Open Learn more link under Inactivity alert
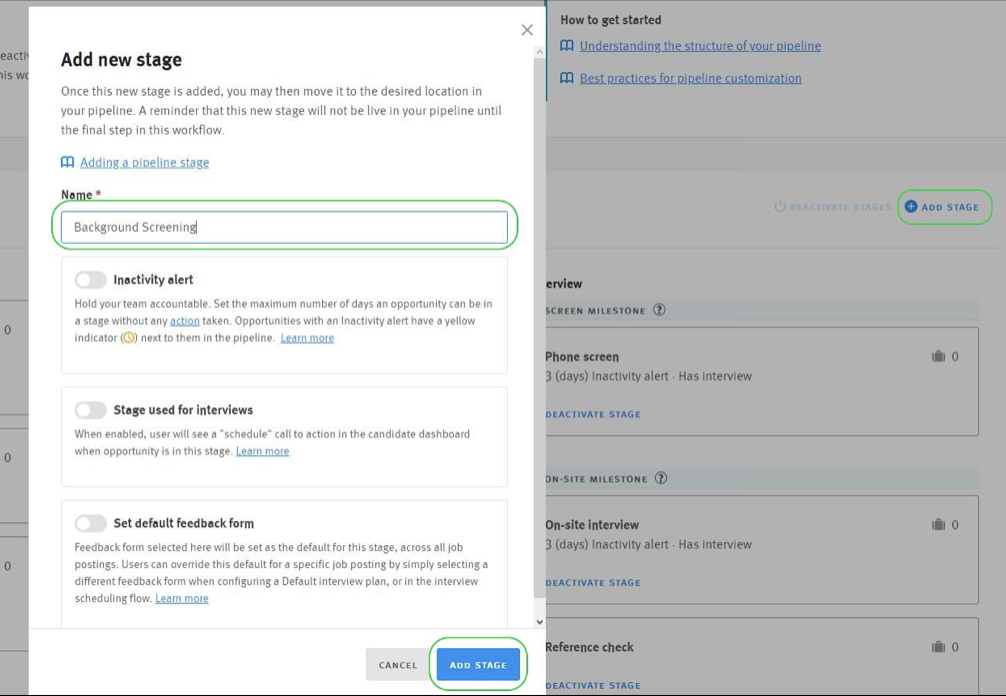1006x696 pixels. pyautogui.click(x=307, y=338)
